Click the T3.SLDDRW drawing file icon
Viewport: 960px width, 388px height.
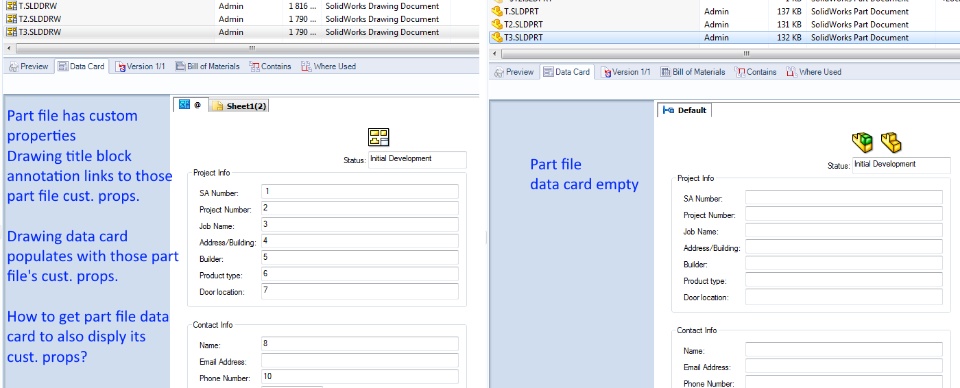point(11,32)
